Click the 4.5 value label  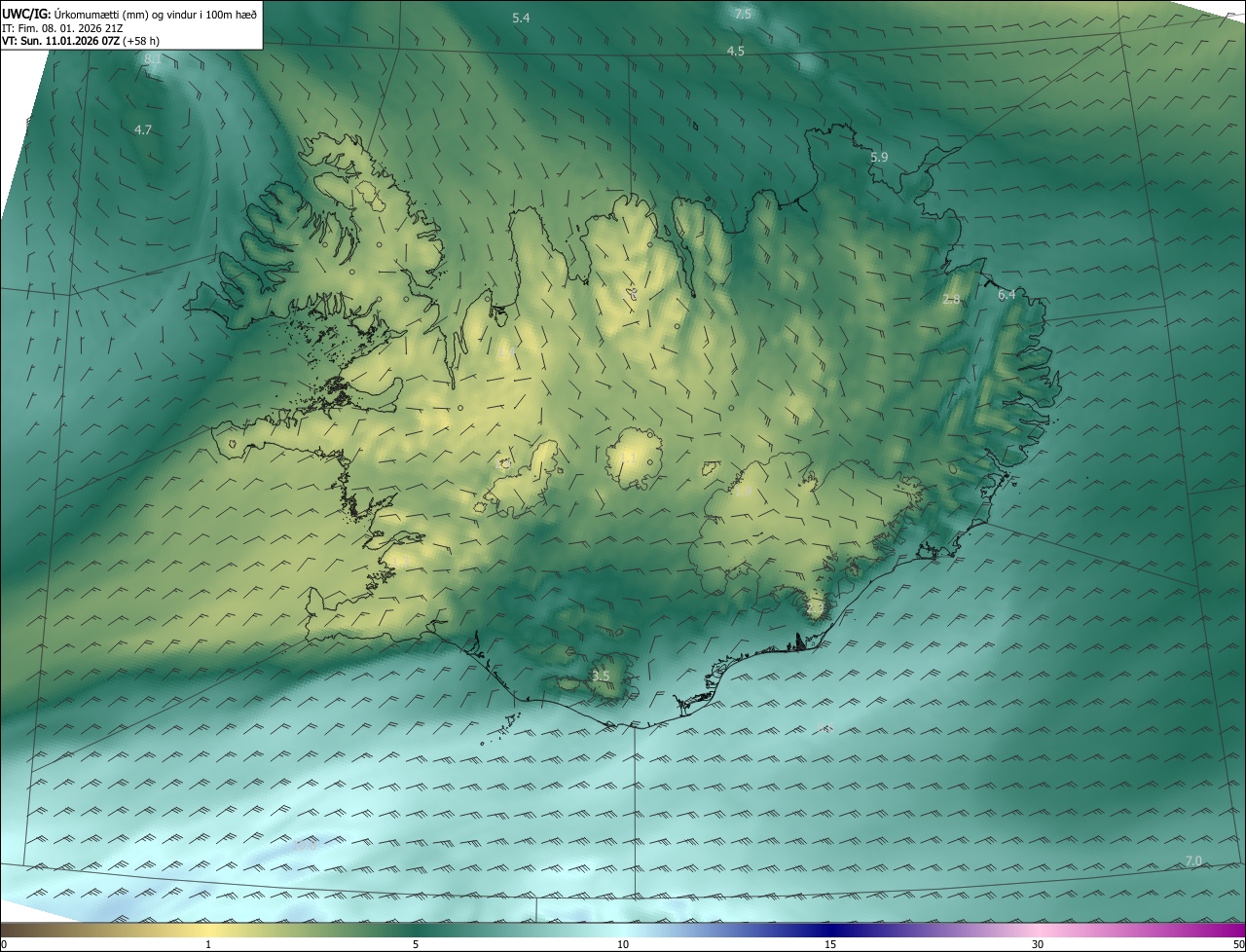(x=736, y=51)
